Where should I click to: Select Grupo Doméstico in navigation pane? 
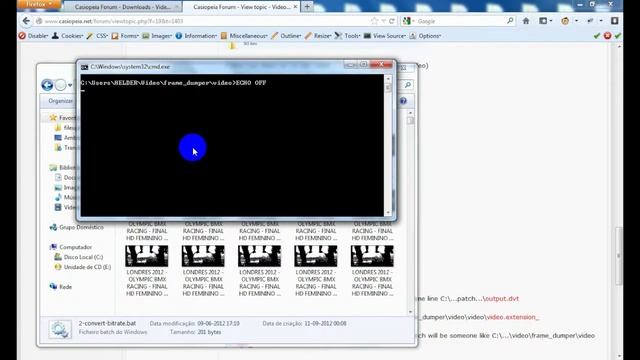pos(76,227)
